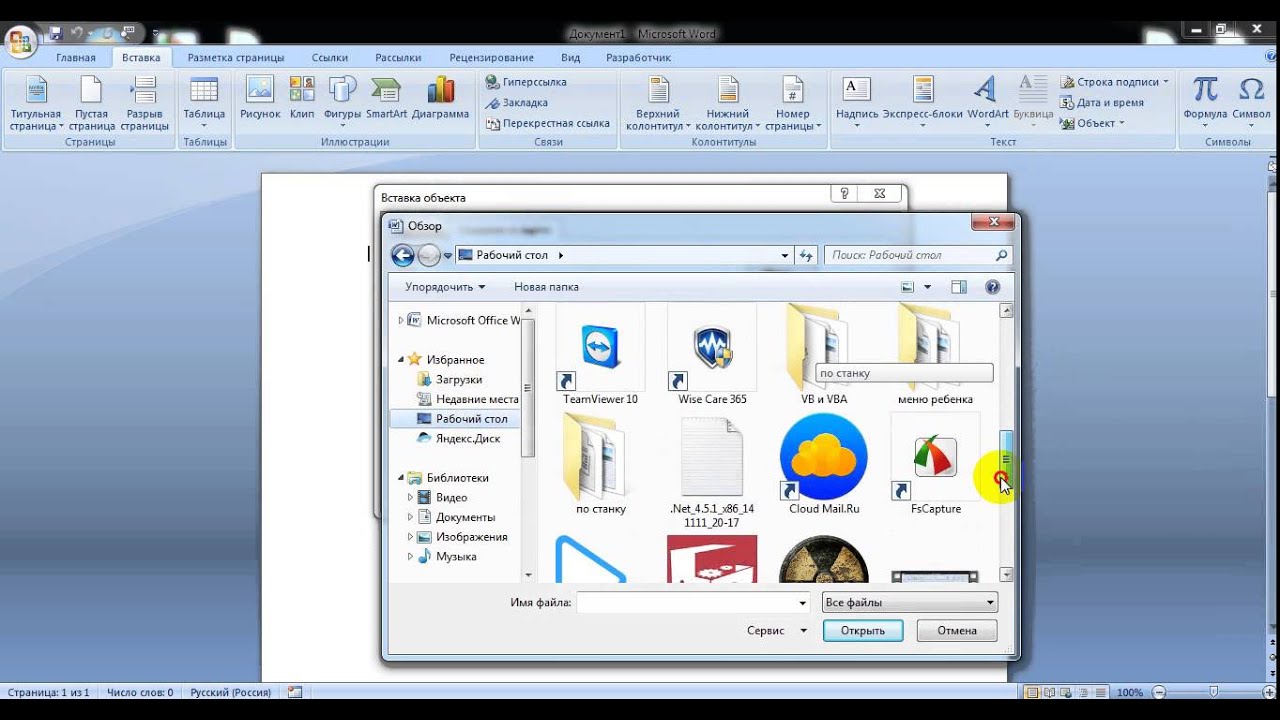Screen dimensions: 1280x720
Task: Open the Упорядочить dropdown menu
Action: click(445, 287)
